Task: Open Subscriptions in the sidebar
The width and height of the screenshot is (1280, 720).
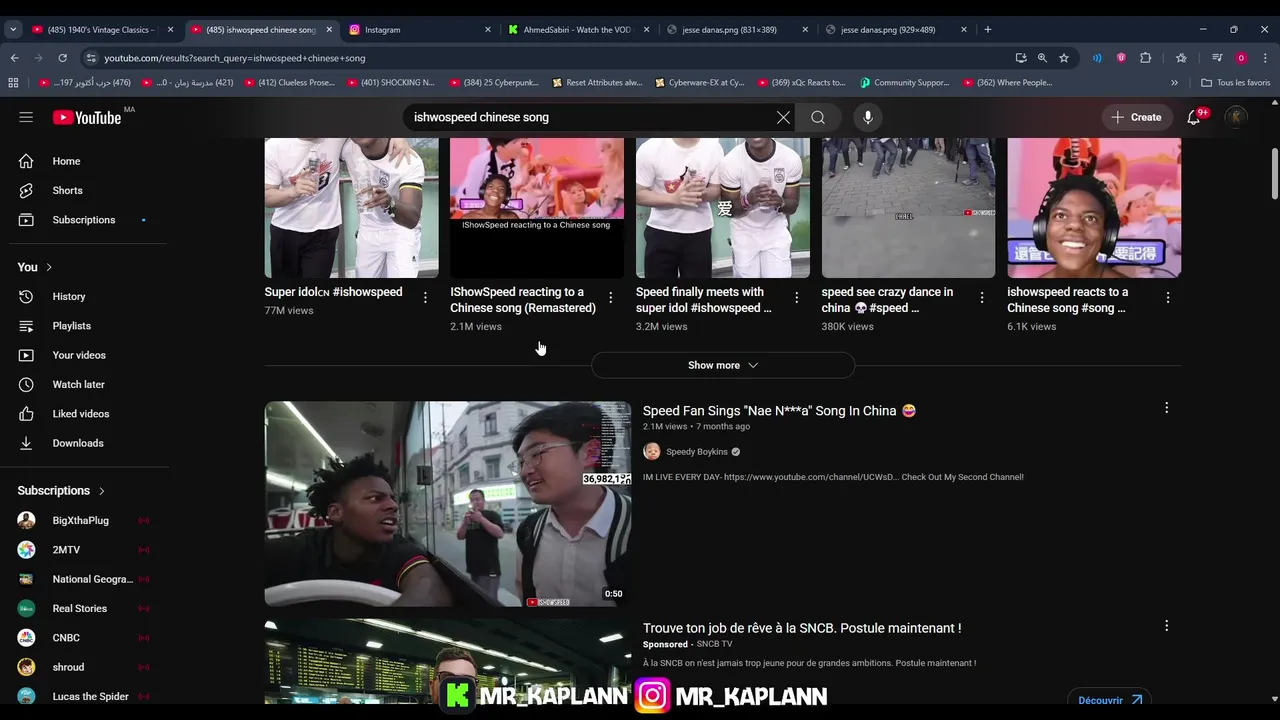Action: (x=84, y=220)
